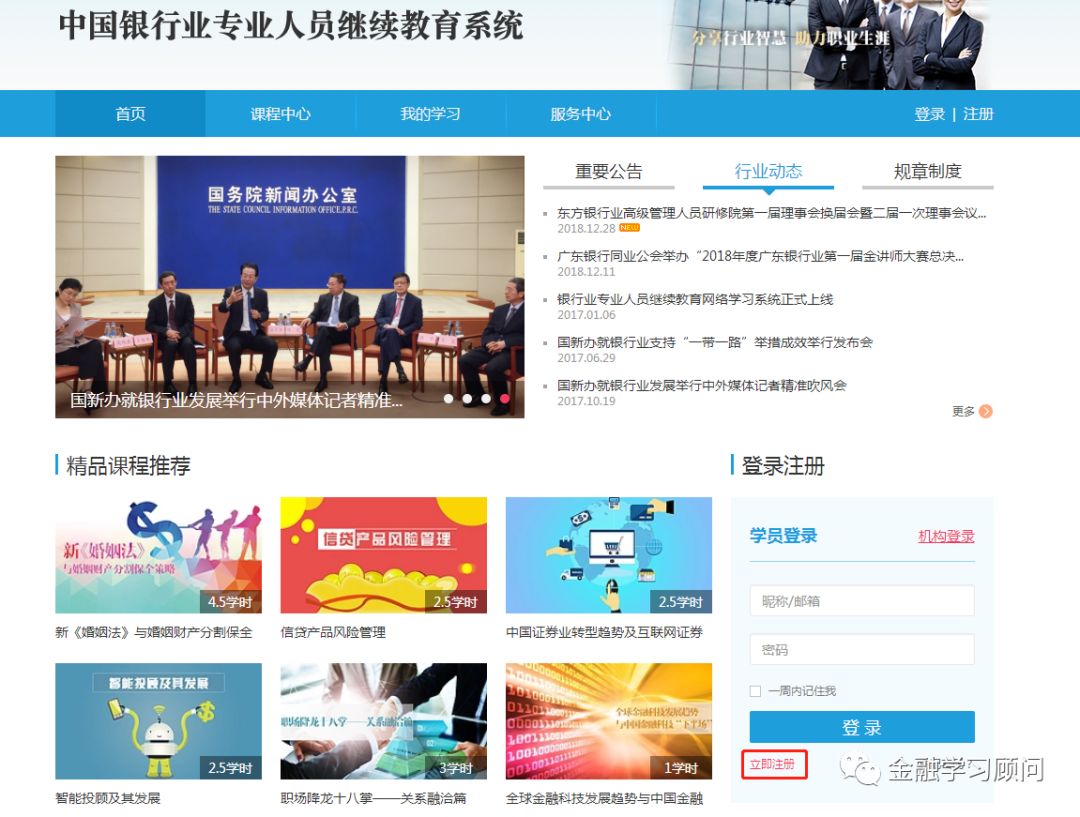Open news 银行业专业人员继续教育网络学习系统正式上线

pos(695,300)
